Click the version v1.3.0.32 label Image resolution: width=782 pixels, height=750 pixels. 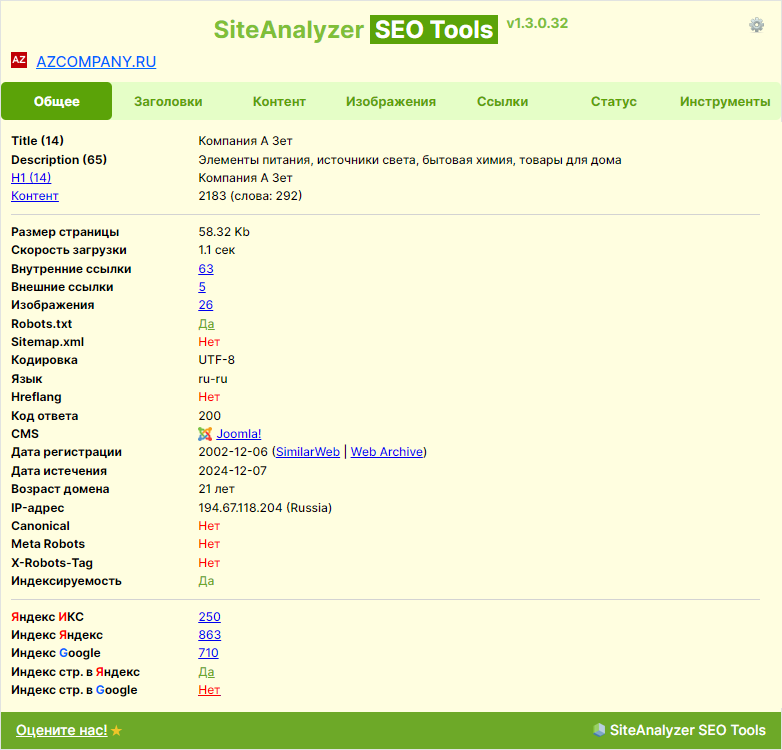coord(537,23)
